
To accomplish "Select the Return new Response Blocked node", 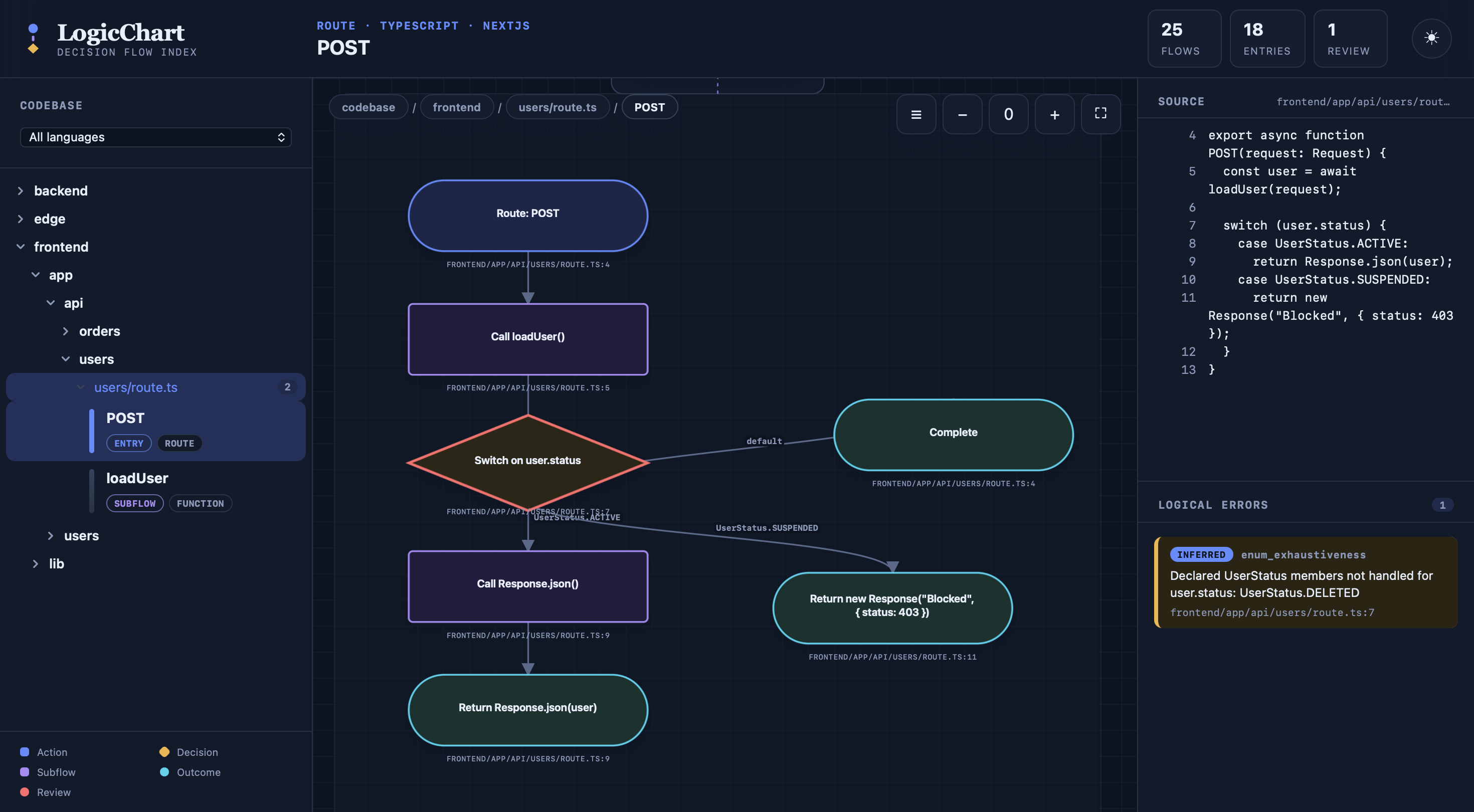I will [x=892, y=608].
